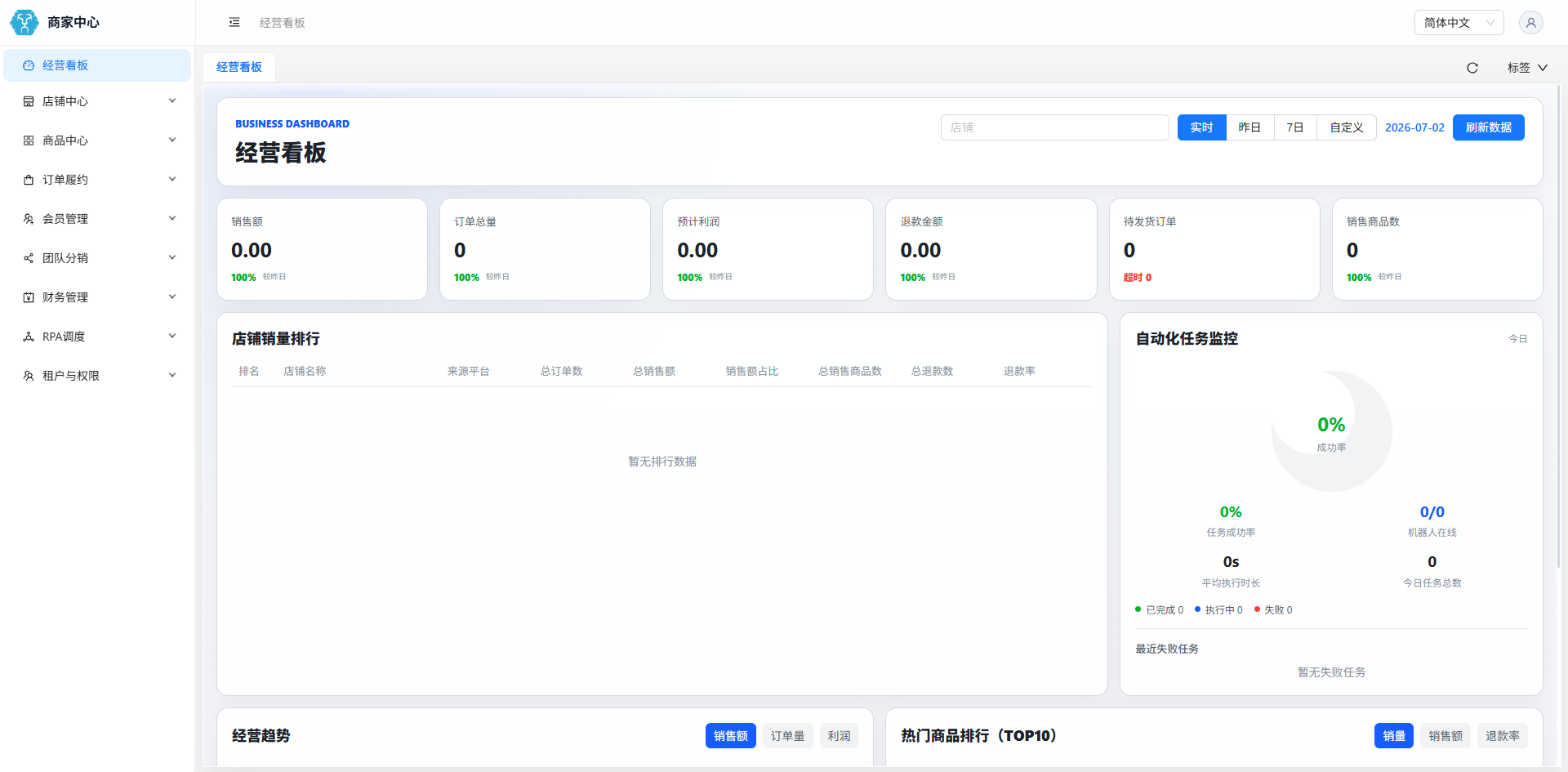This screenshot has width=1568, height=772.
Task: Click the 店铺 search input field
Action: tap(1054, 127)
